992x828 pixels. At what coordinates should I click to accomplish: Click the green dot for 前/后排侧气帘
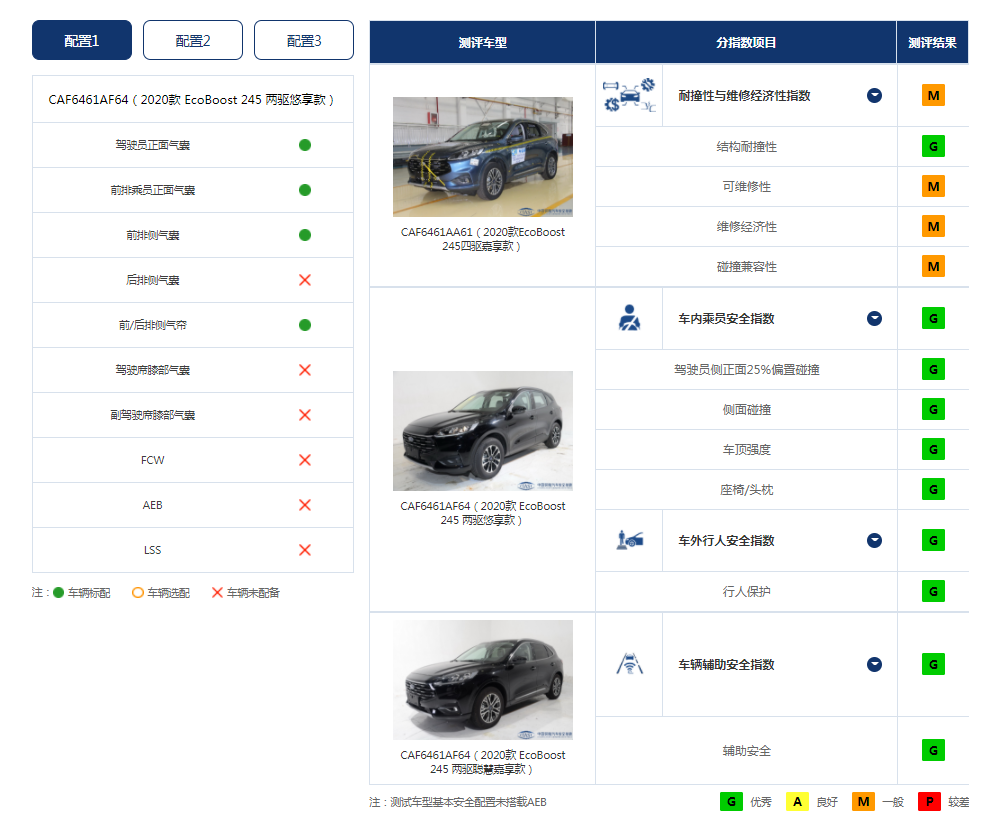pos(305,325)
